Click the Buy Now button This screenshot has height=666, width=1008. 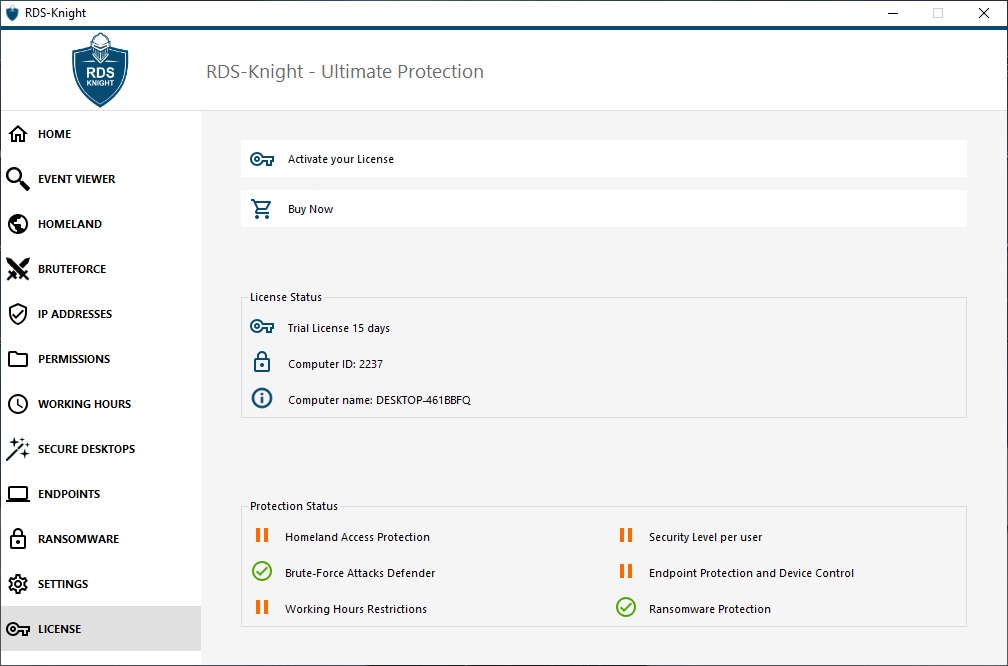[604, 209]
